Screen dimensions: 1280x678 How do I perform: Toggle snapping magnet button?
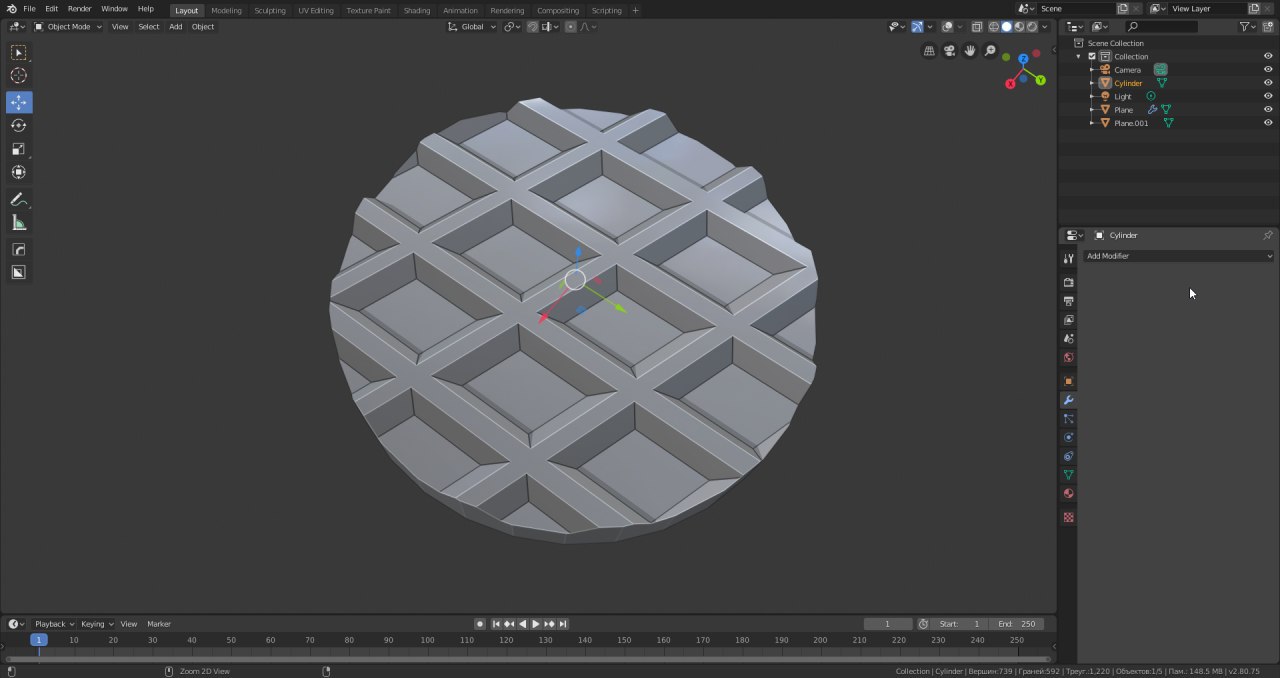pyautogui.click(x=533, y=27)
